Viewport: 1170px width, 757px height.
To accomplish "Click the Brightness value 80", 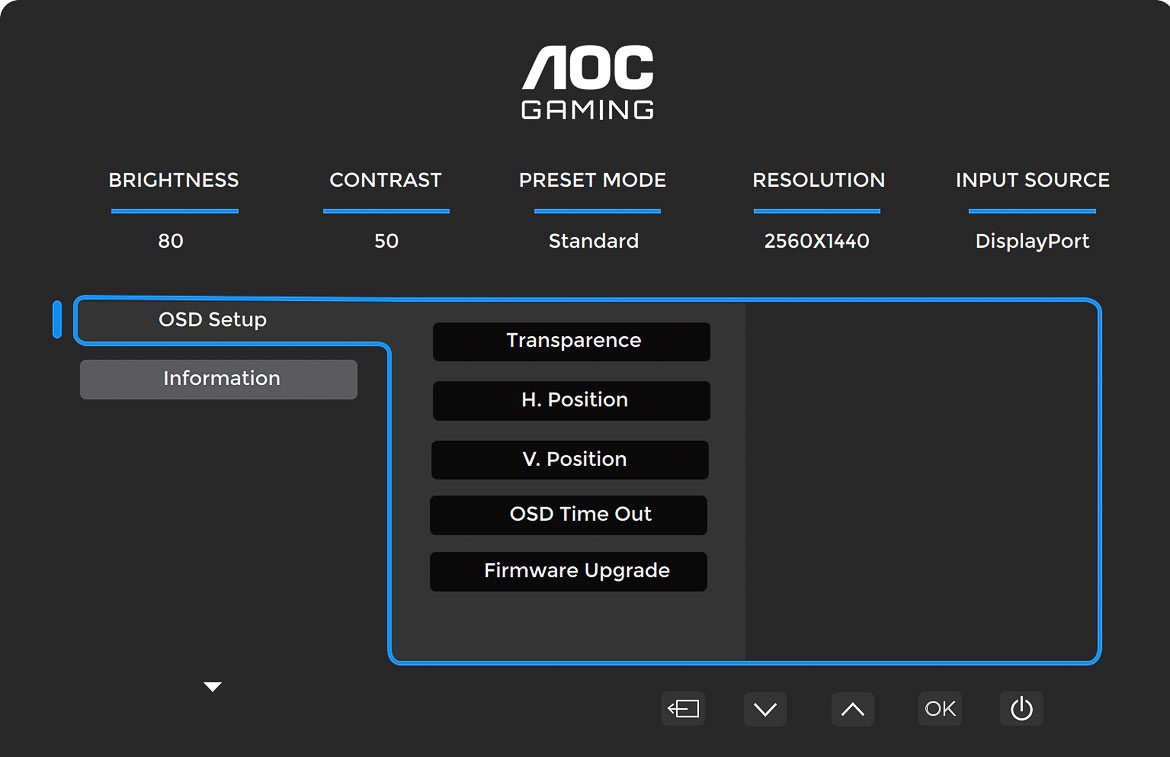I will (x=171, y=241).
